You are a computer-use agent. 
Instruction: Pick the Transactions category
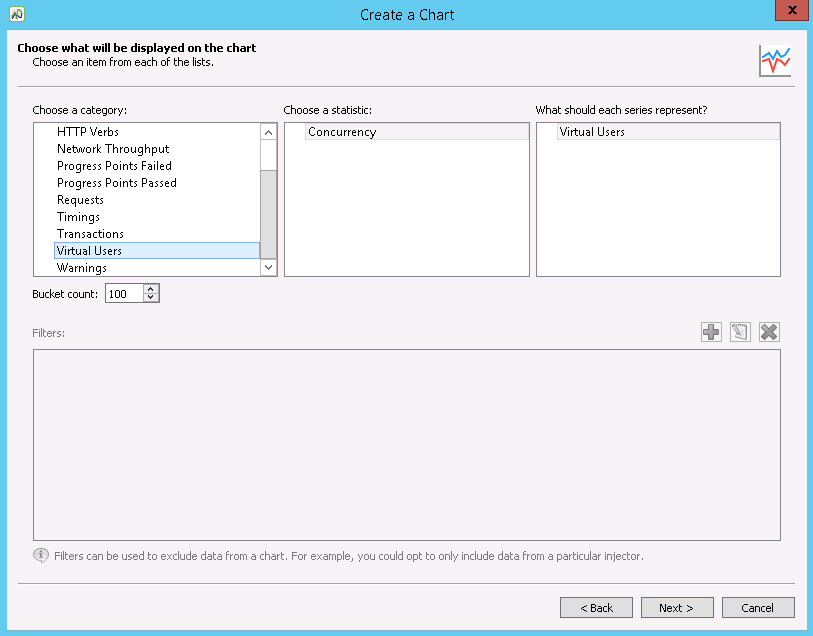tap(90, 234)
